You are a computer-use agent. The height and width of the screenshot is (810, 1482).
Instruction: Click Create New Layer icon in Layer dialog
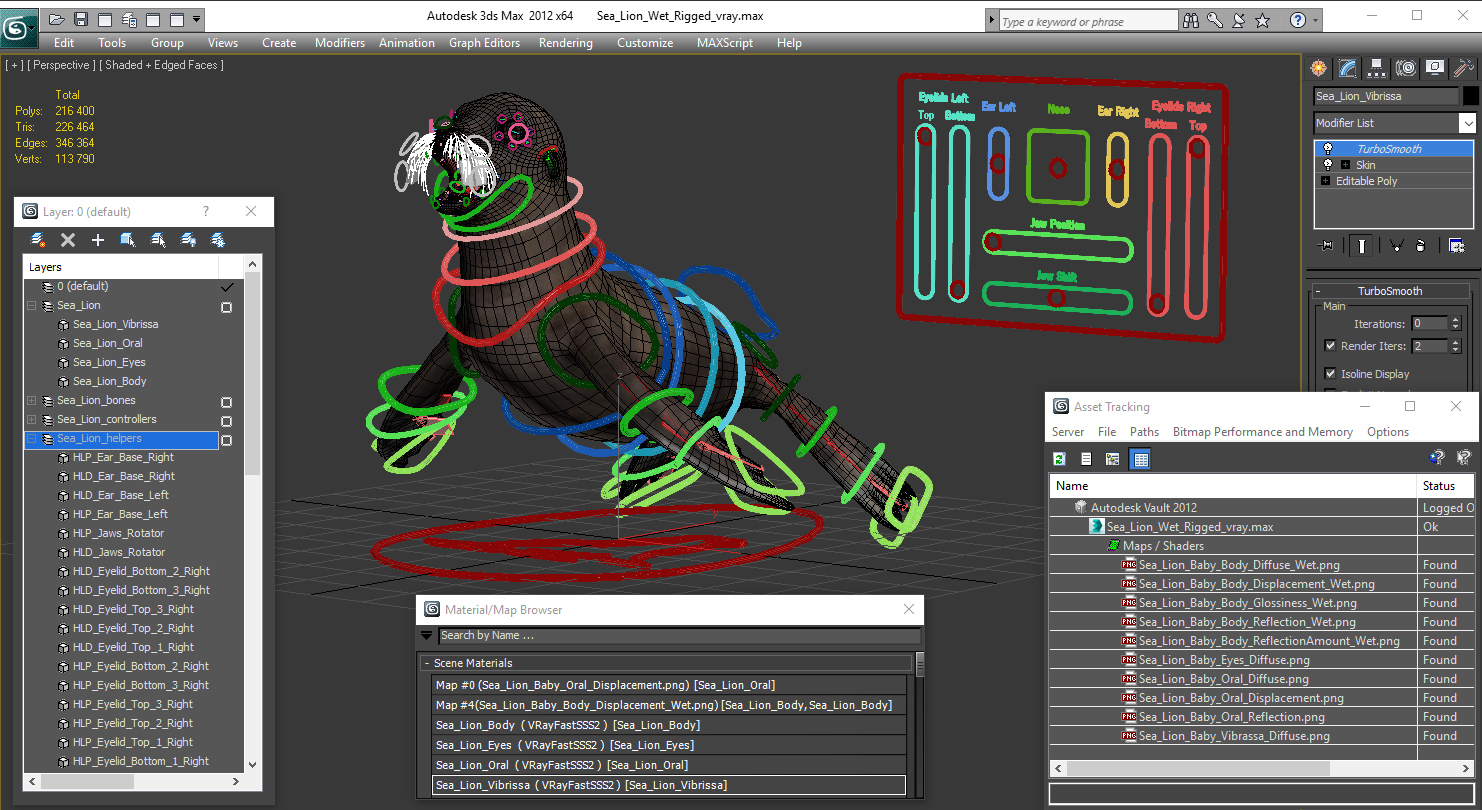point(38,240)
